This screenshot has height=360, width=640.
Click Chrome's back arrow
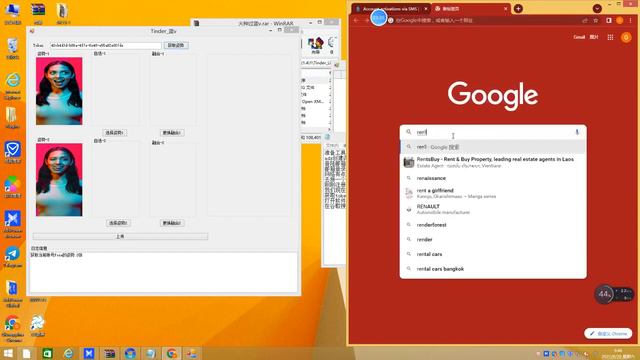(x=356, y=20)
